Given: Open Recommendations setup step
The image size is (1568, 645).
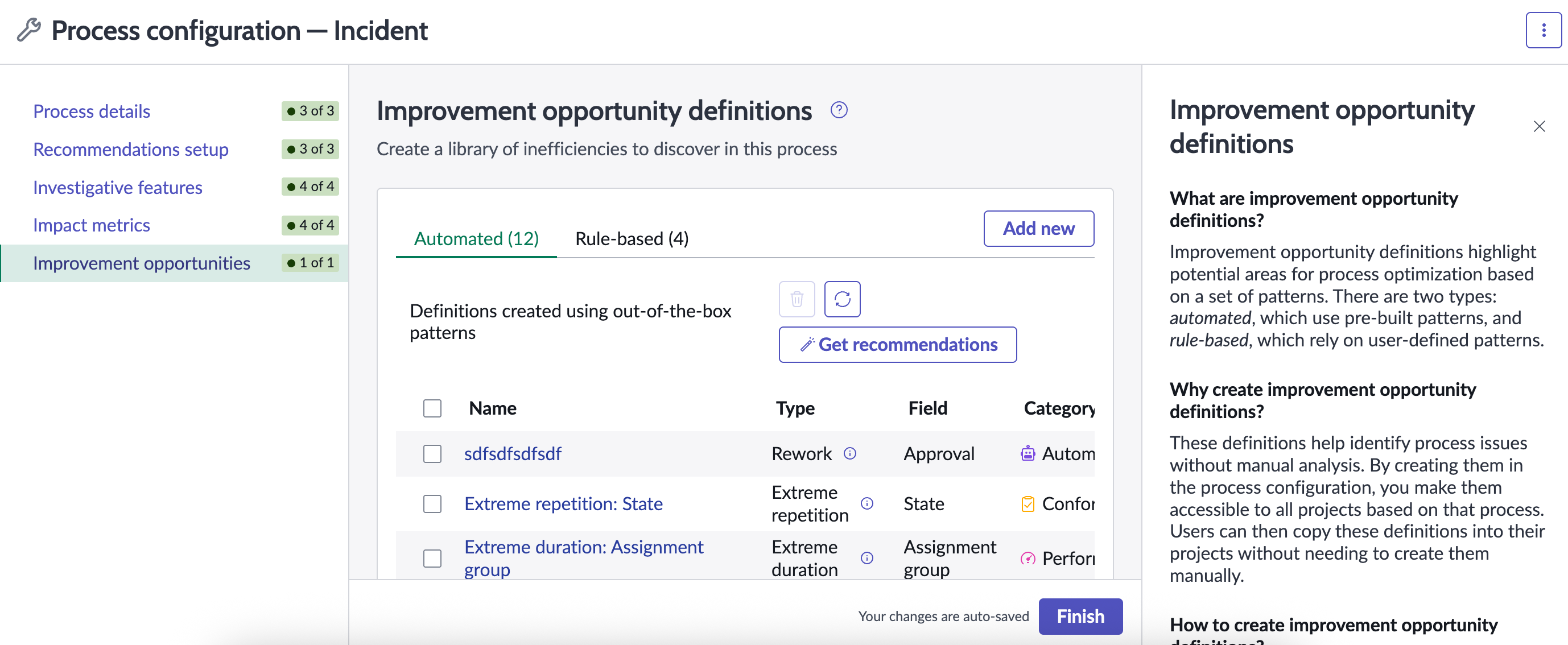Looking at the screenshot, I should [130, 149].
